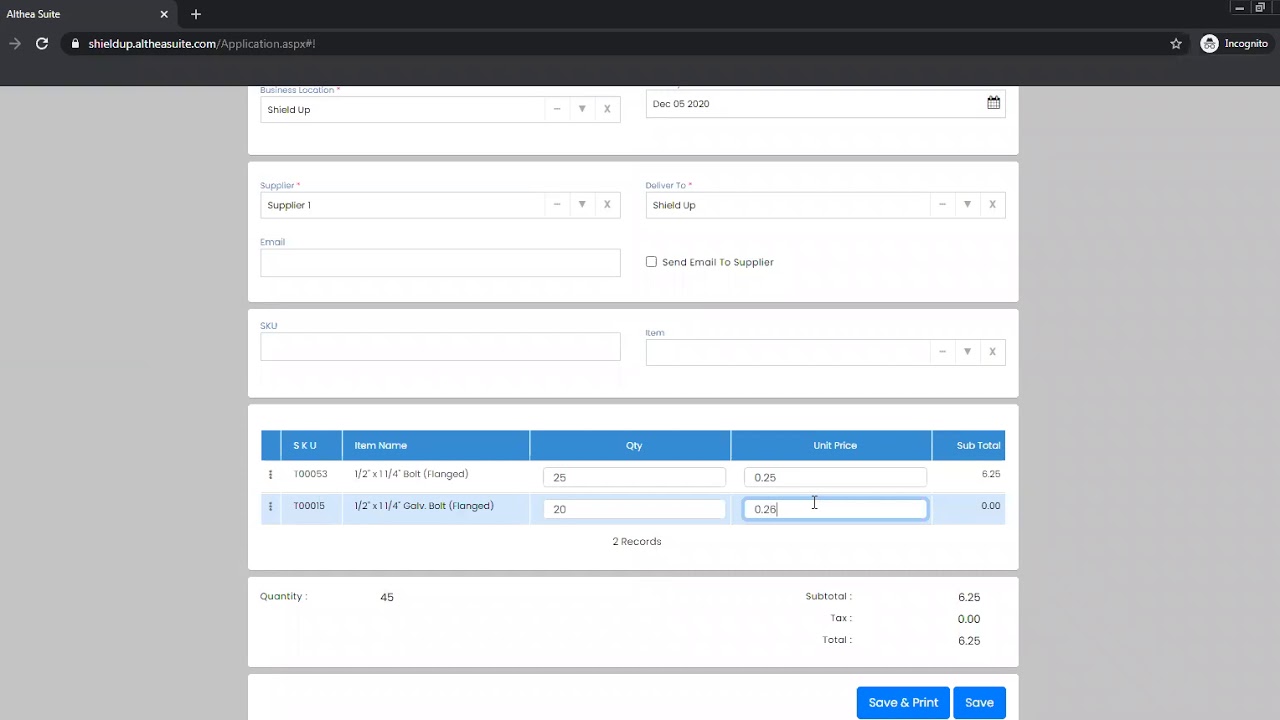Click the minus icon in Business Location
This screenshot has width=1280, height=720.
(x=557, y=109)
